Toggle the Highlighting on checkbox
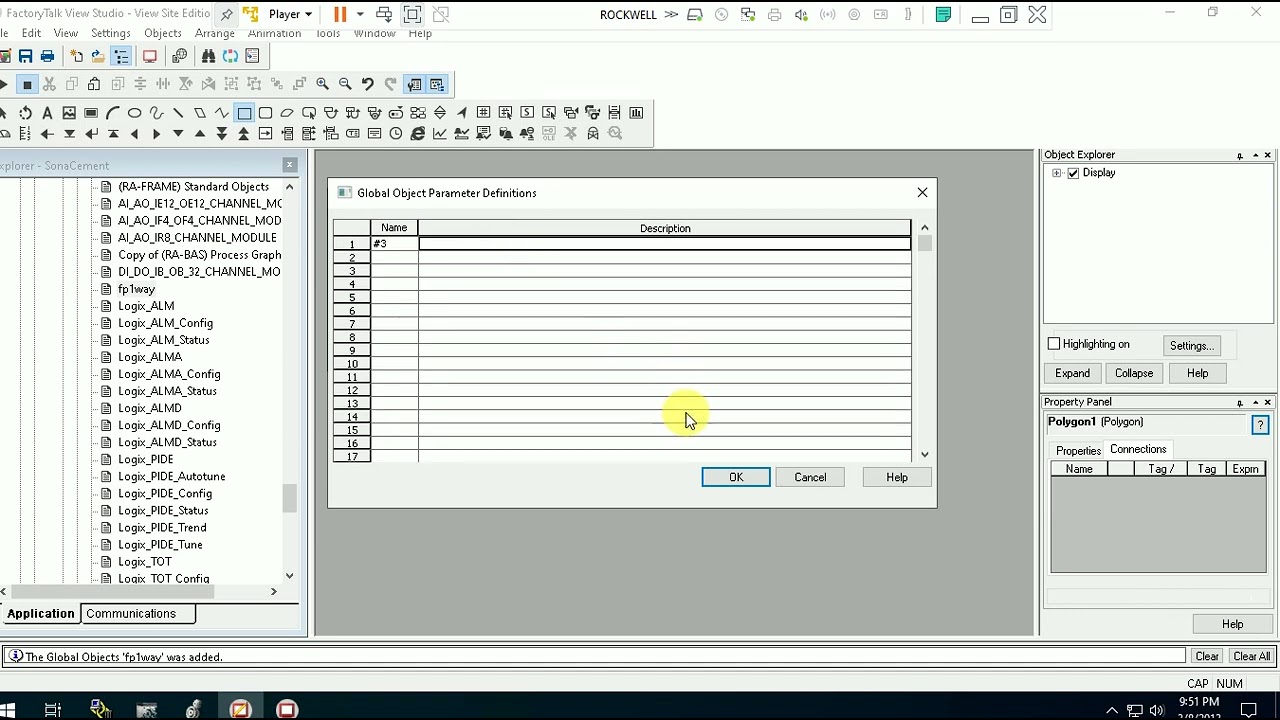Viewport: 1280px width, 720px height. click(1054, 344)
